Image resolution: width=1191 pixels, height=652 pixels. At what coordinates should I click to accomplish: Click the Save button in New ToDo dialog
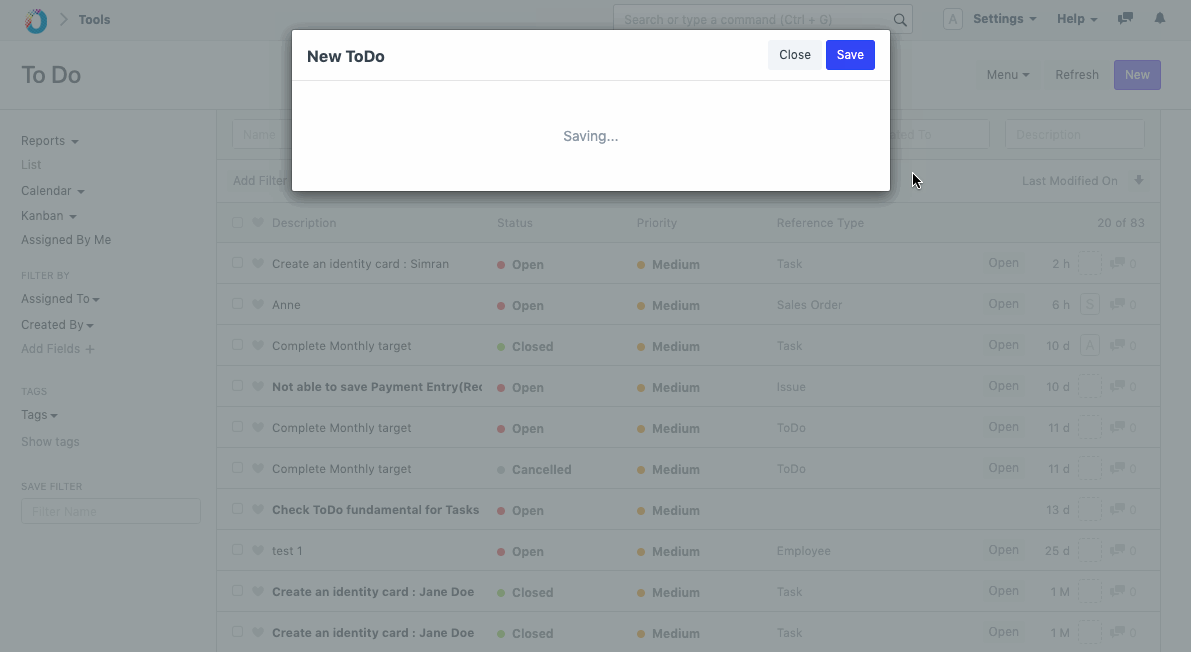[850, 55]
